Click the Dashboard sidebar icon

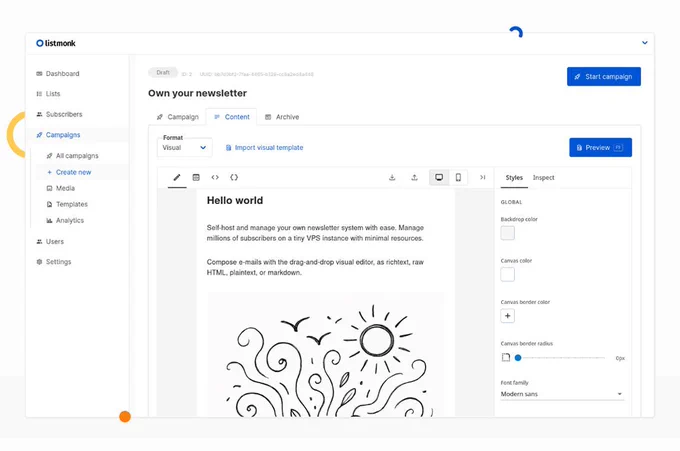[39, 74]
